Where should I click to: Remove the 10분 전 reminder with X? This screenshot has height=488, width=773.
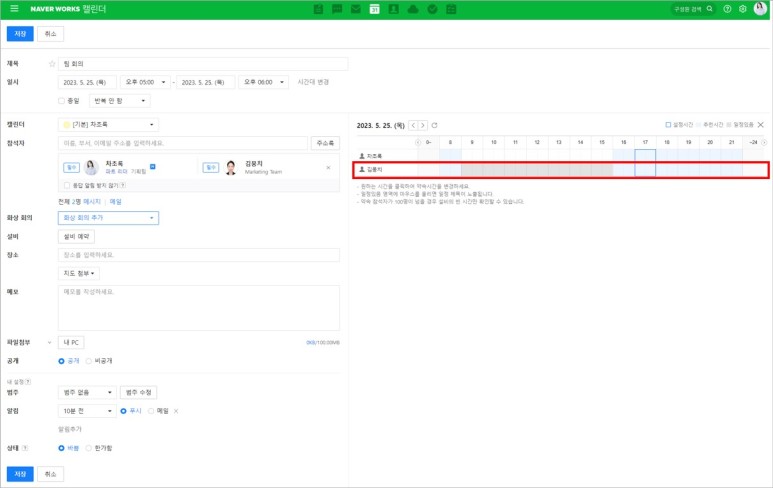click(x=176, y=411)
